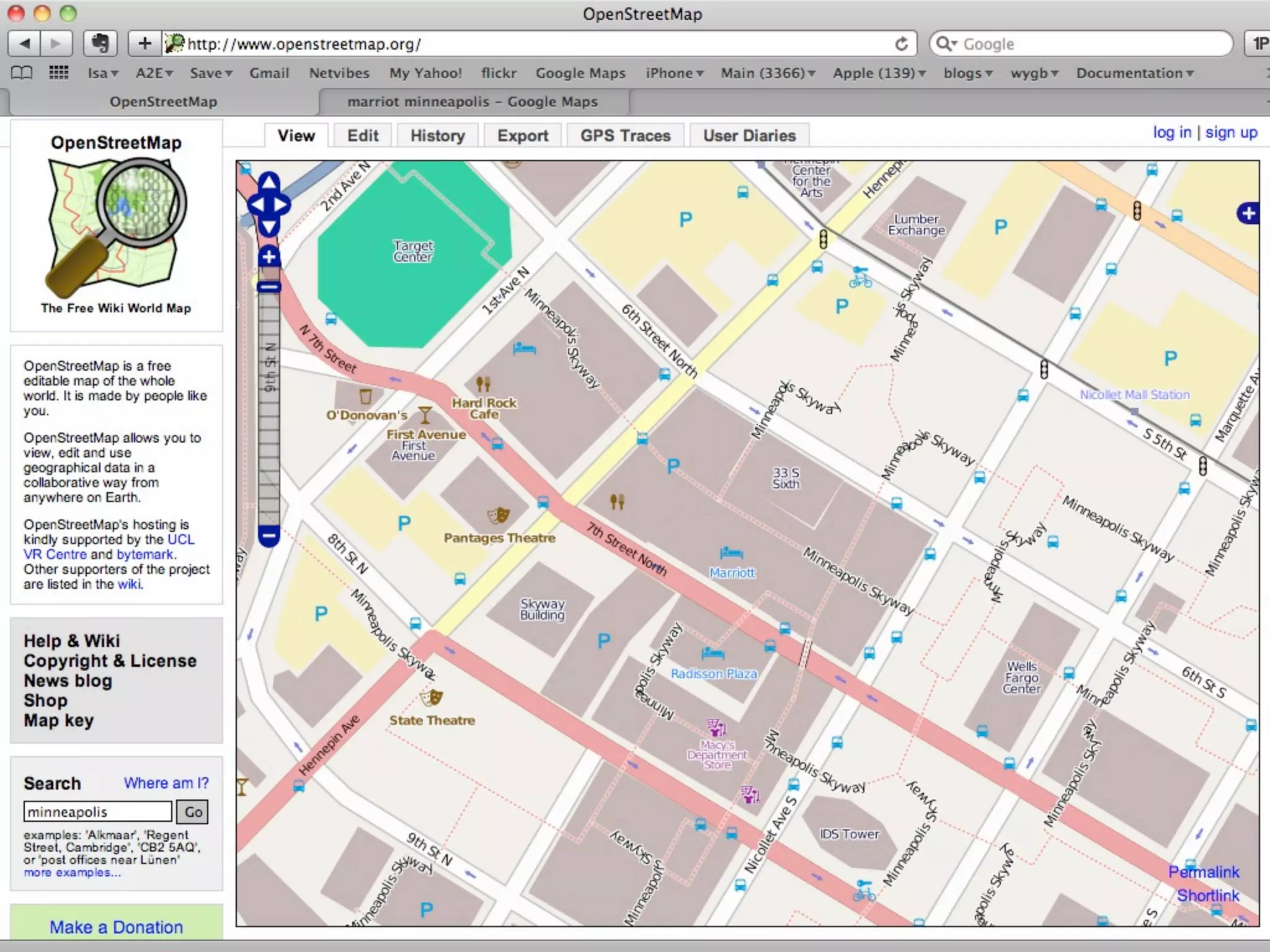1270x952 pixels.
Task: Click Safari's reload page icon
Action: [901, 44]
